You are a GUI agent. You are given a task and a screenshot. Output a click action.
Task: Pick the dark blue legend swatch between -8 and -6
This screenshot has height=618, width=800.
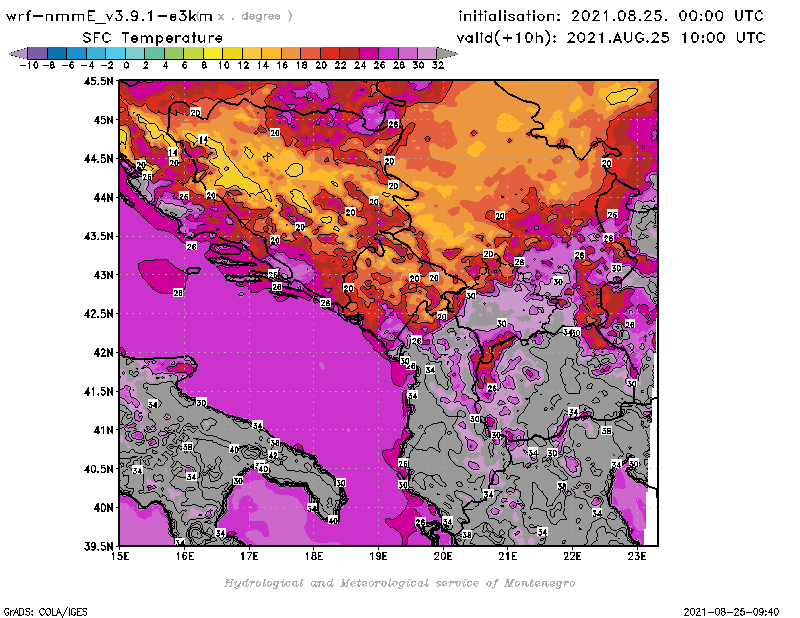[57, 53]
